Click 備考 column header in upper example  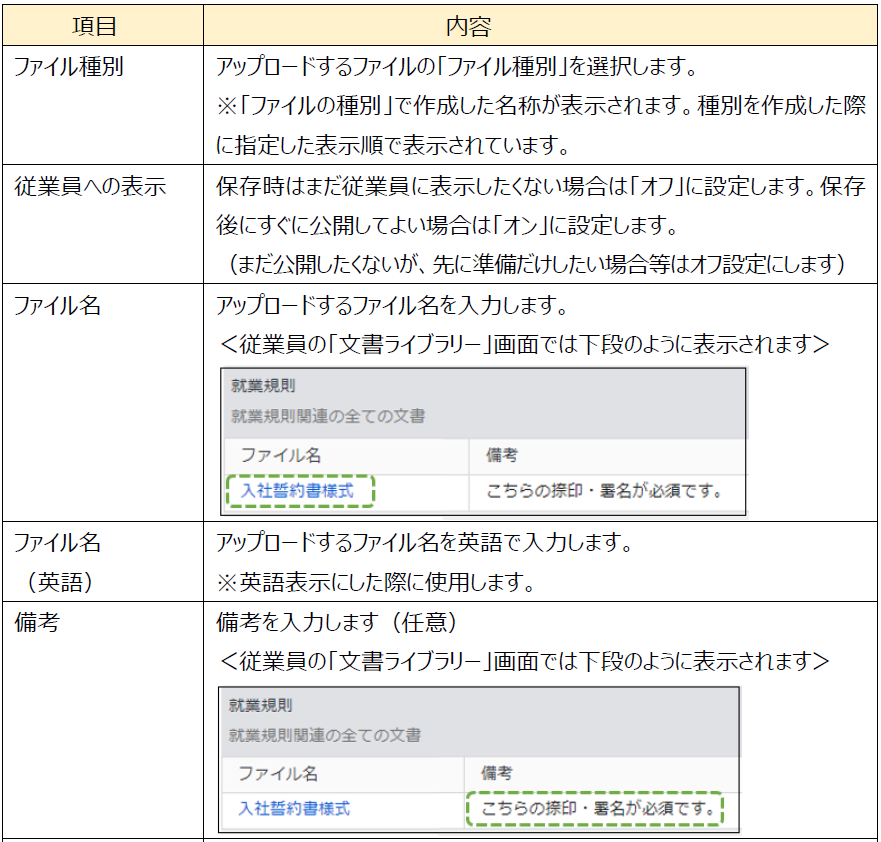(503, 456)
